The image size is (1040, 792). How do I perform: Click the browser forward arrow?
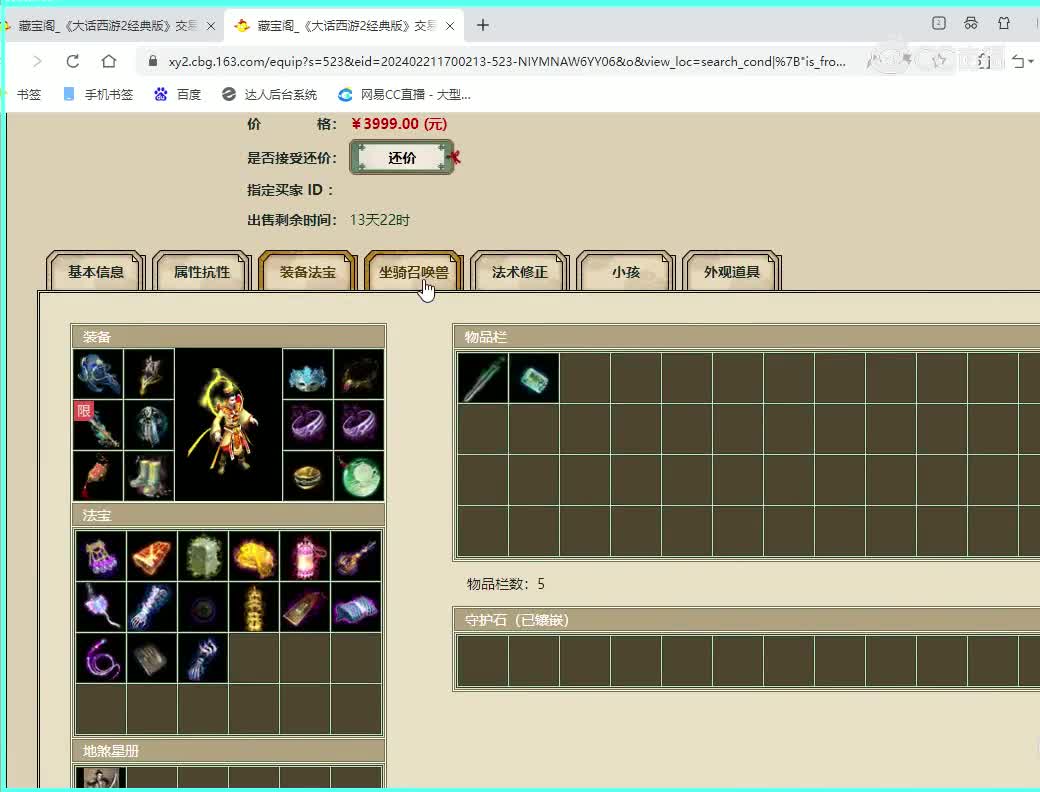(x=37, y=61)
